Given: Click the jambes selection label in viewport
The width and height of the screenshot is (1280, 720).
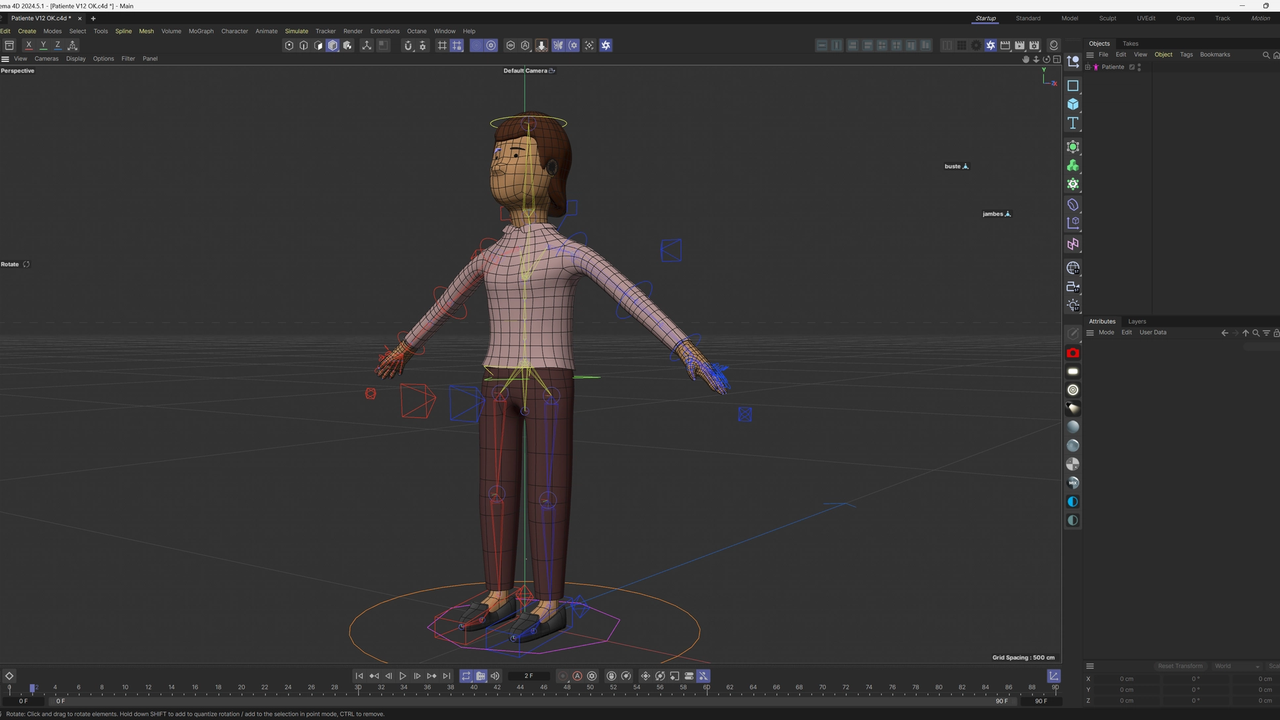Looking at the screenshot, I should point(992,214).
